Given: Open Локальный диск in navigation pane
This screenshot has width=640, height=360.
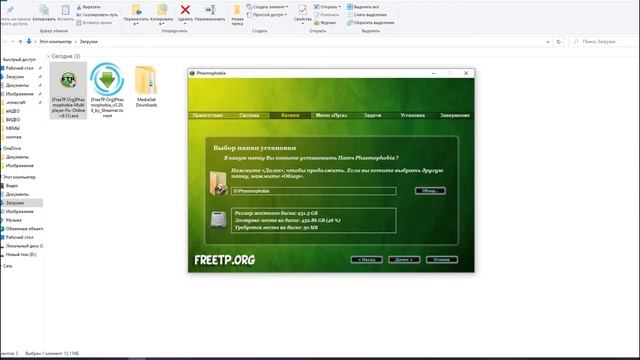Looking at the screenshot, I should pyautogui.click(x=24, y=246).
